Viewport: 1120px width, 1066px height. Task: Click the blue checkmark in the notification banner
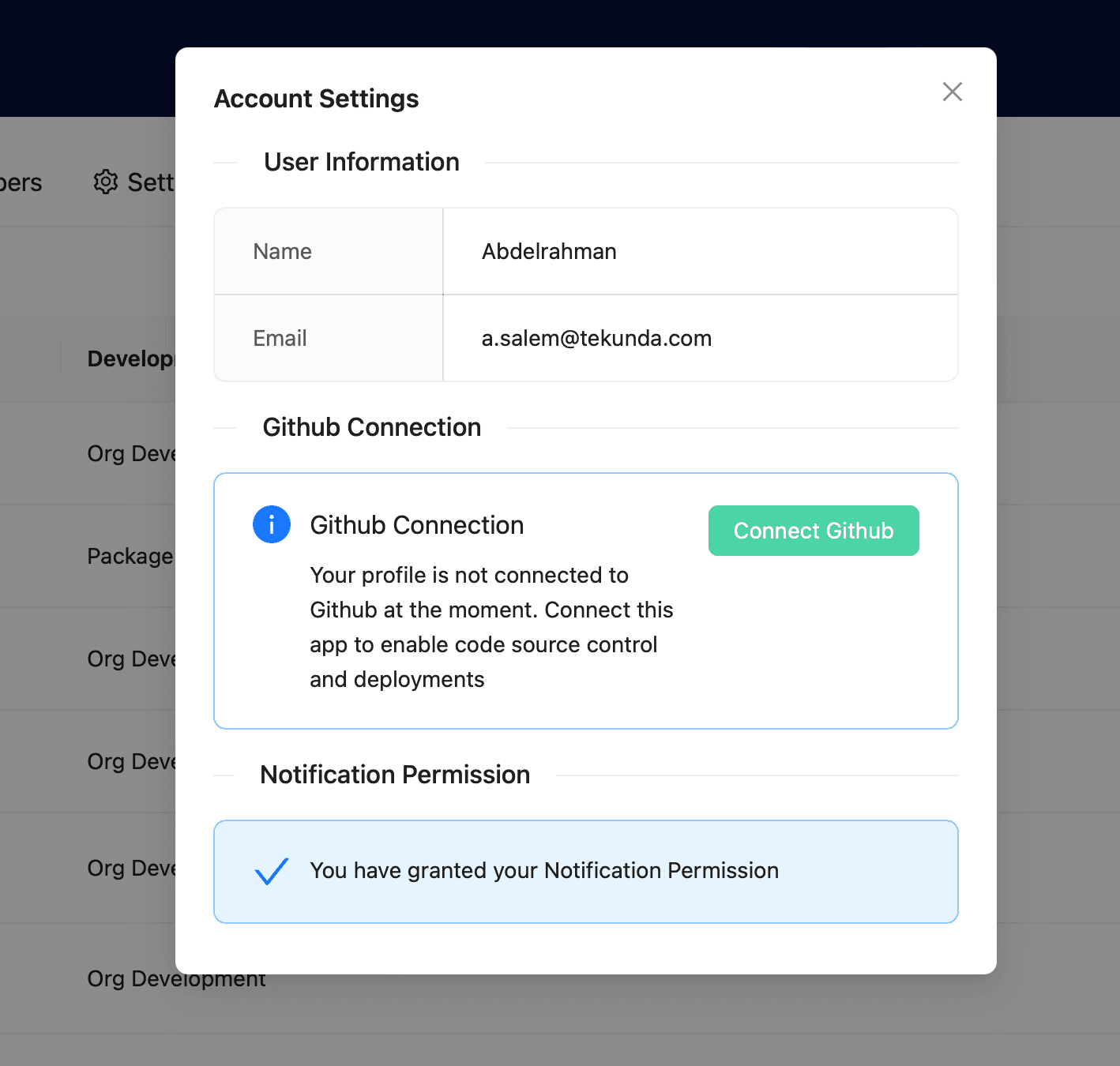(x=272, y=871)
